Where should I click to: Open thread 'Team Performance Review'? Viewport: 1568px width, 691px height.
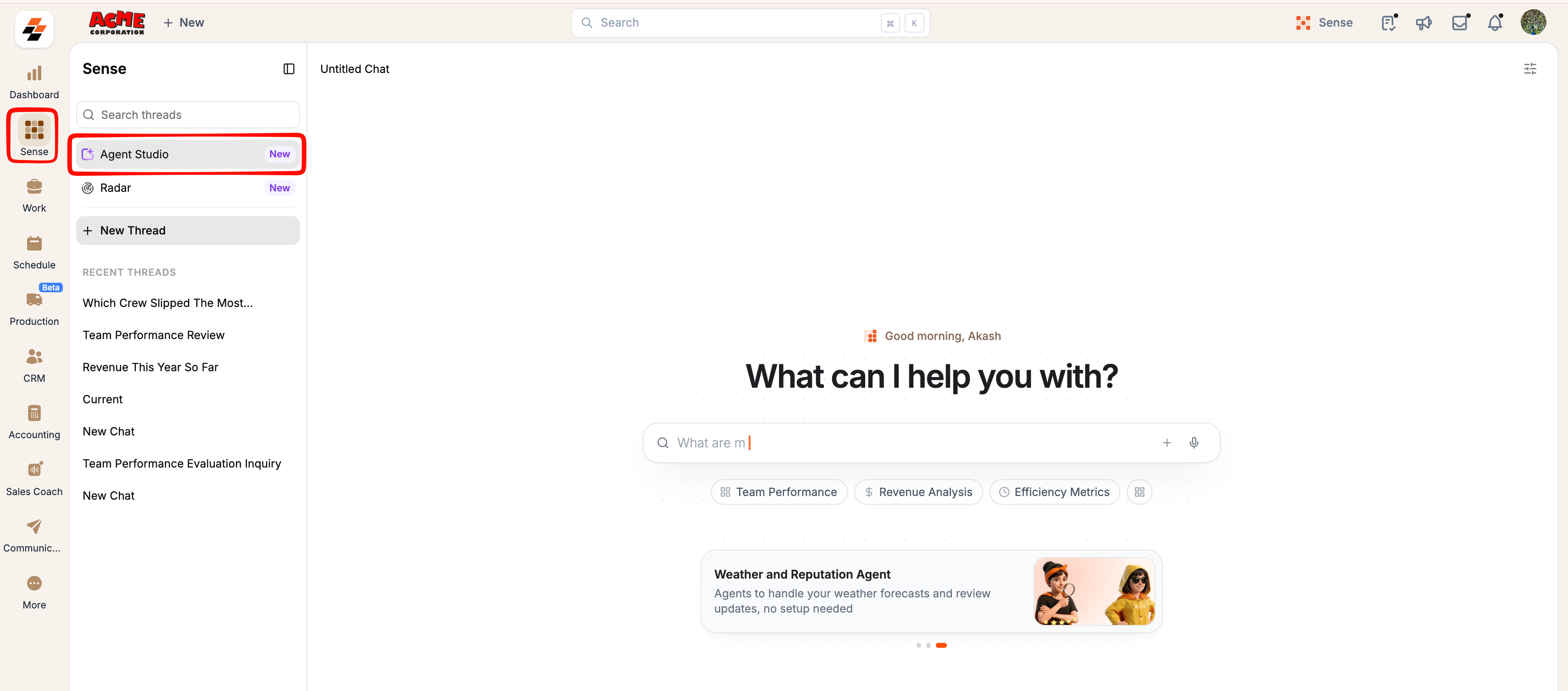(153, 335)
